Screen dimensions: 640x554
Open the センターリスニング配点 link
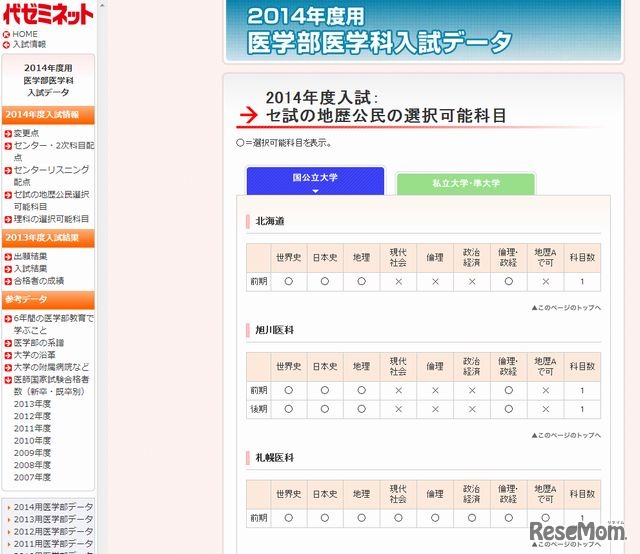point(50,176)
